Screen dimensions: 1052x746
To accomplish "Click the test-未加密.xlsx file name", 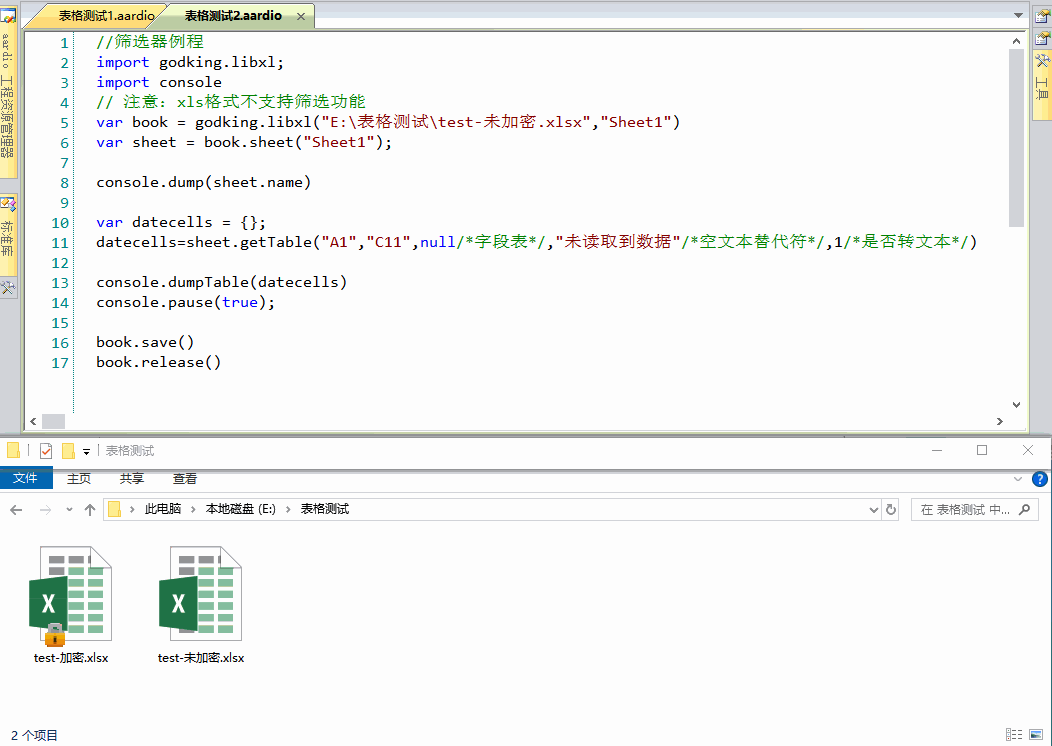I will [x=201, y=658].
